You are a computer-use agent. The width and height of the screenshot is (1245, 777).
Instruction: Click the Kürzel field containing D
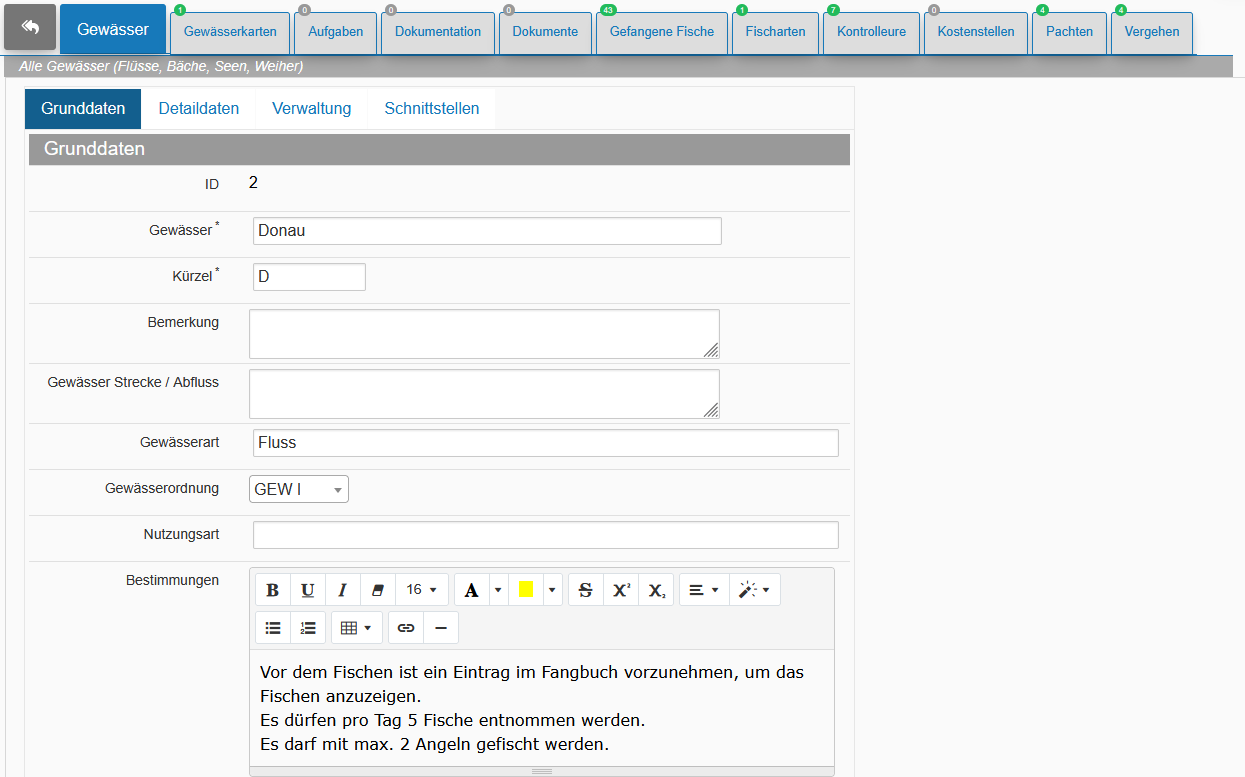coord(309,277)
